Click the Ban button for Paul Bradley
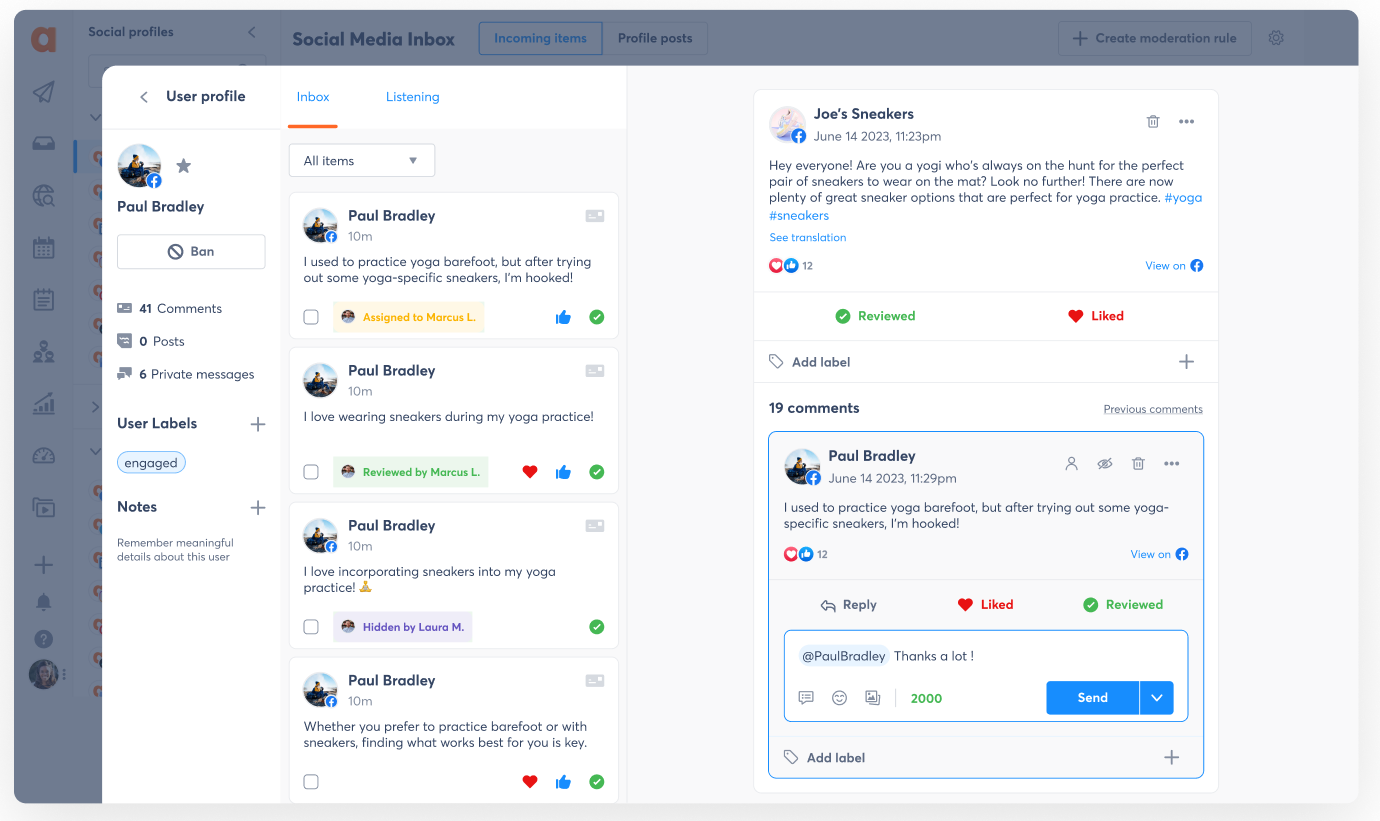 pos(191,252)
